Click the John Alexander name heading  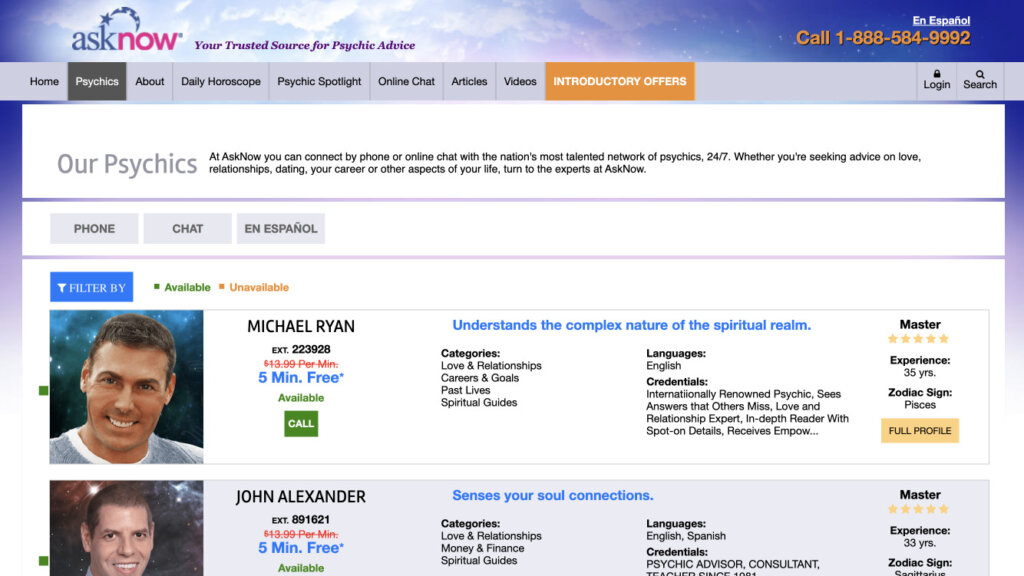pyautogui.click(x=301, y=497)
